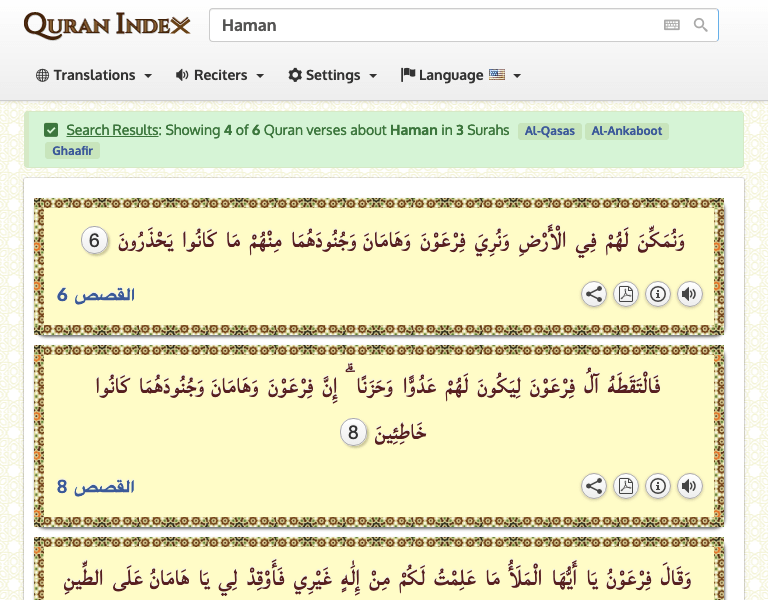This screenshot has height=600, width=768.
Task: Open the Reciters dropdown menu
Action: click(x=220, y=75)
